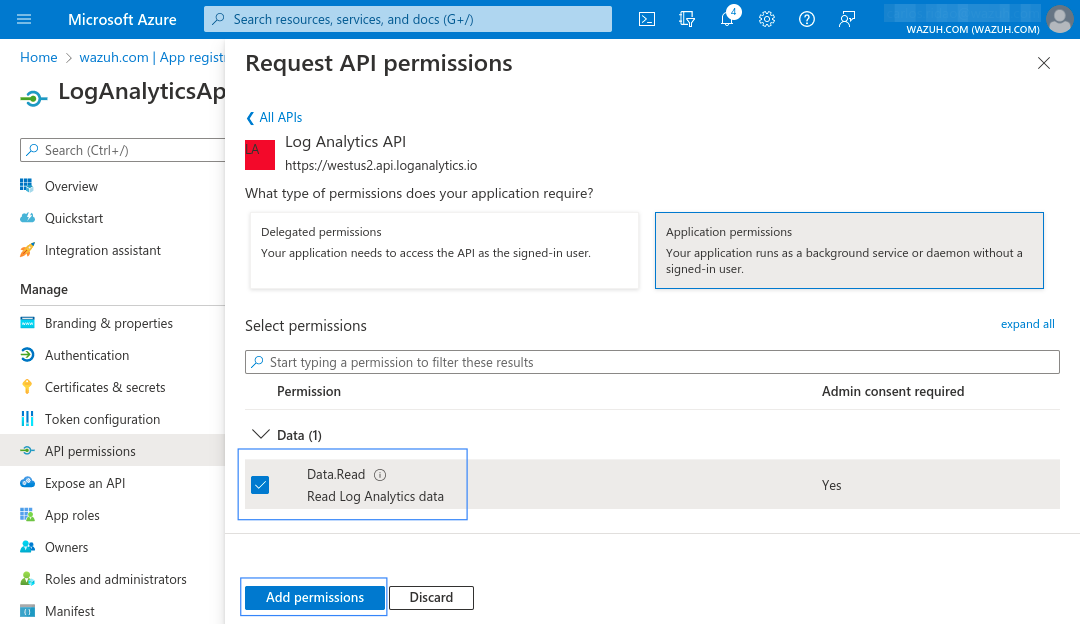Click the Expose an API cloud icon
The height and width of the screenshot is (624, 1080).
pos(27,483)
